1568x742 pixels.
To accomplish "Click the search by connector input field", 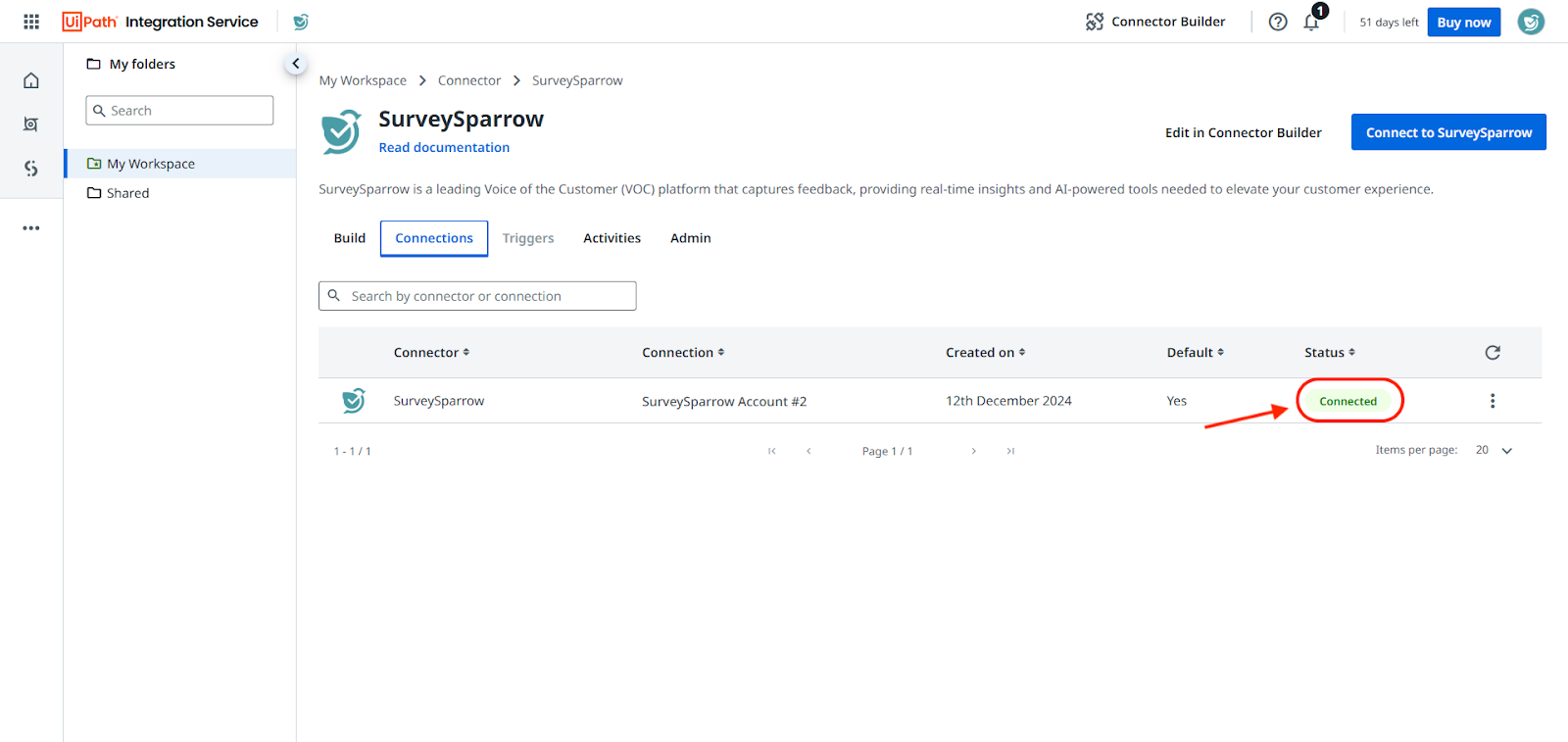I will point(490,296).
